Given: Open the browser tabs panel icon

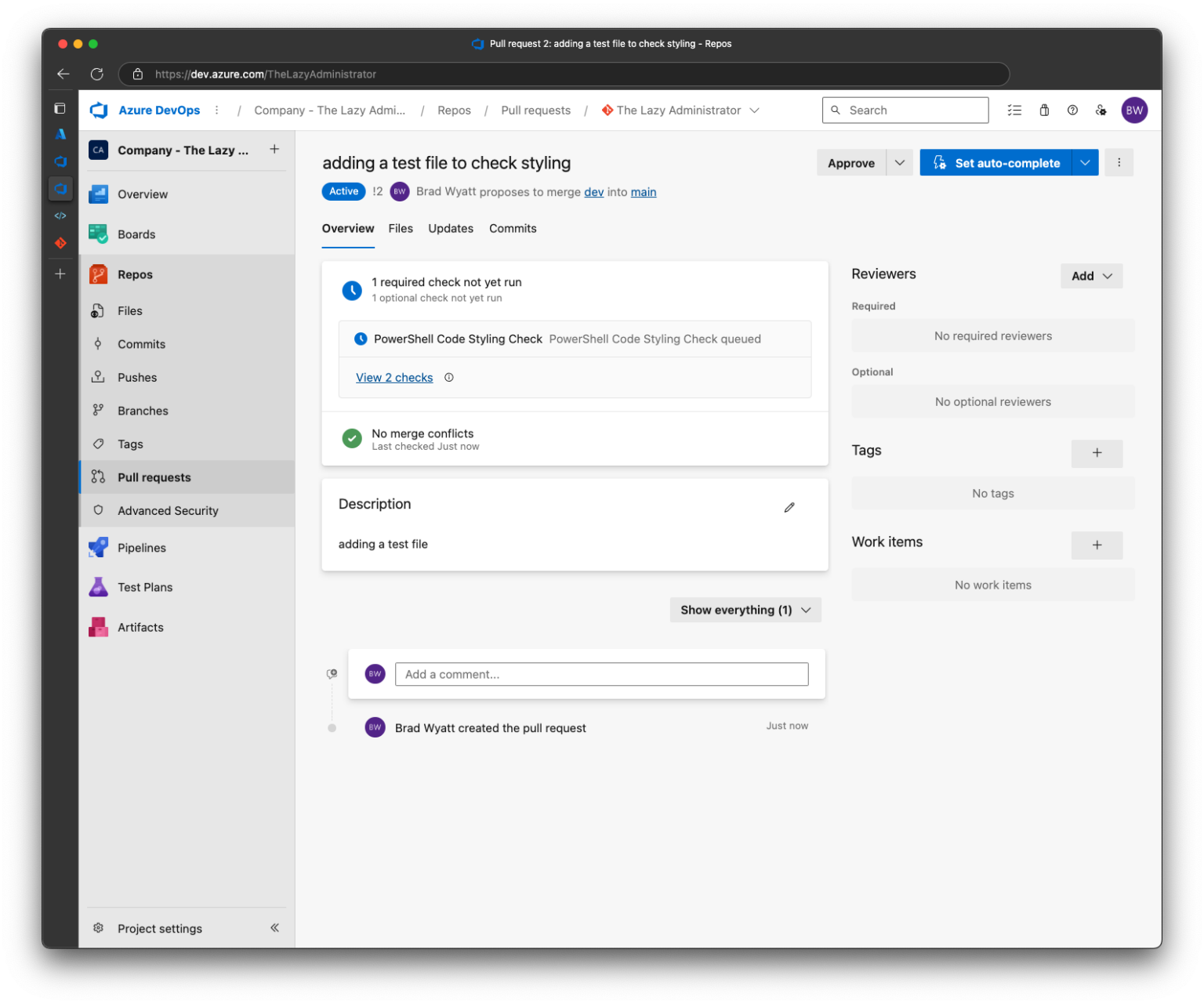Looking at the screenshot, I should (60, 108).
